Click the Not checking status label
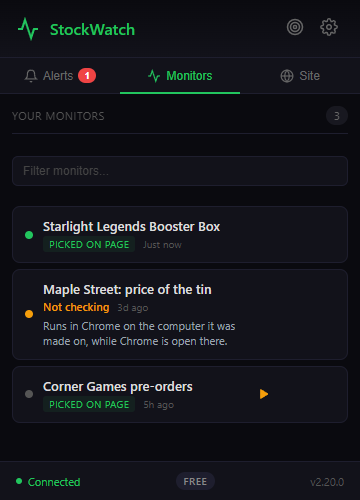 76,307
